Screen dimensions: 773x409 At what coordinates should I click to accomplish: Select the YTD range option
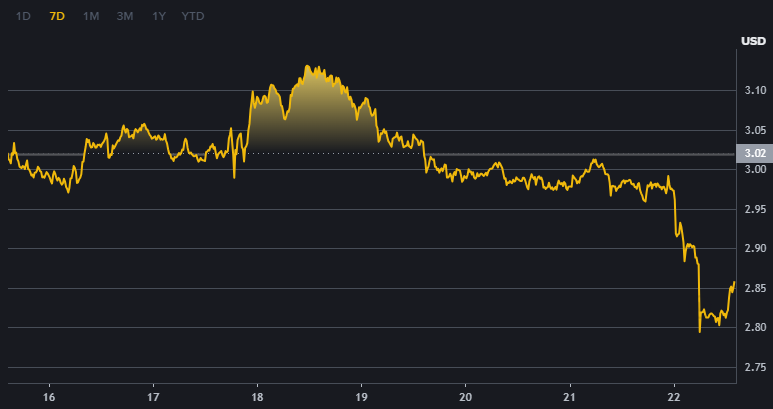(x=192, y=17)
